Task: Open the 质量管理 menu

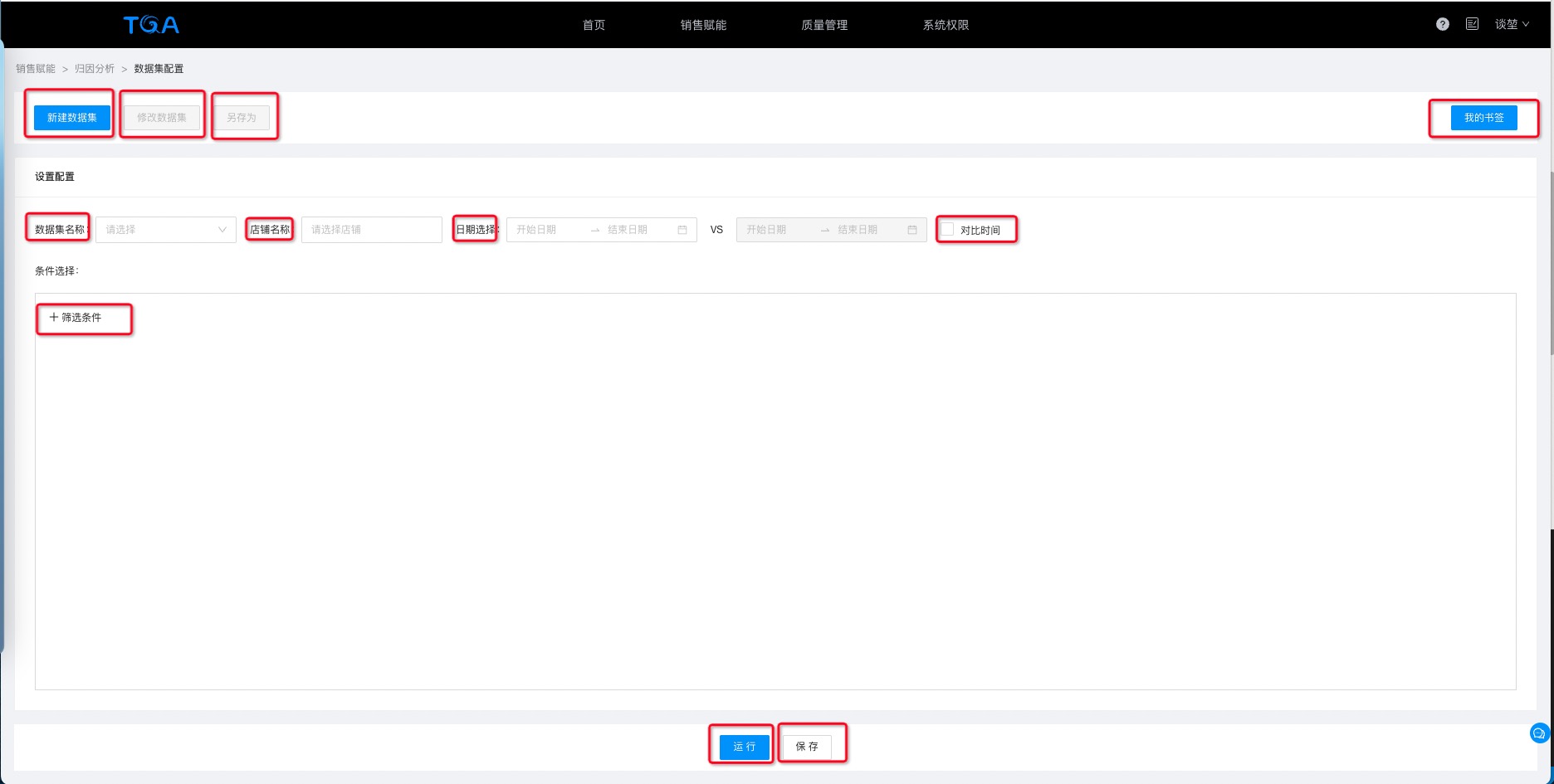Action: [x=824, y=25]
